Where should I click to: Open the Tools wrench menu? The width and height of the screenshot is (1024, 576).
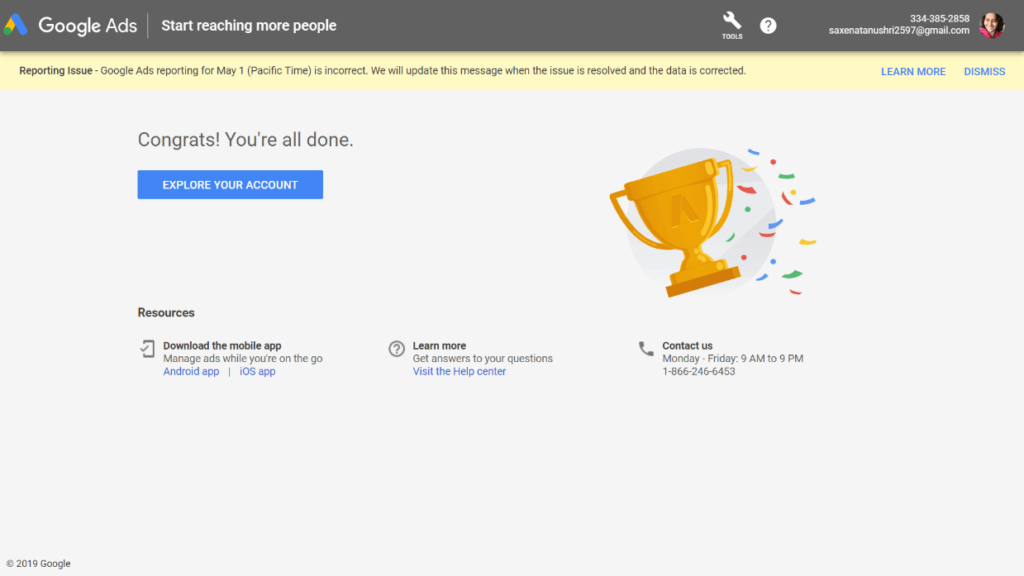click(x=732, y=25)
